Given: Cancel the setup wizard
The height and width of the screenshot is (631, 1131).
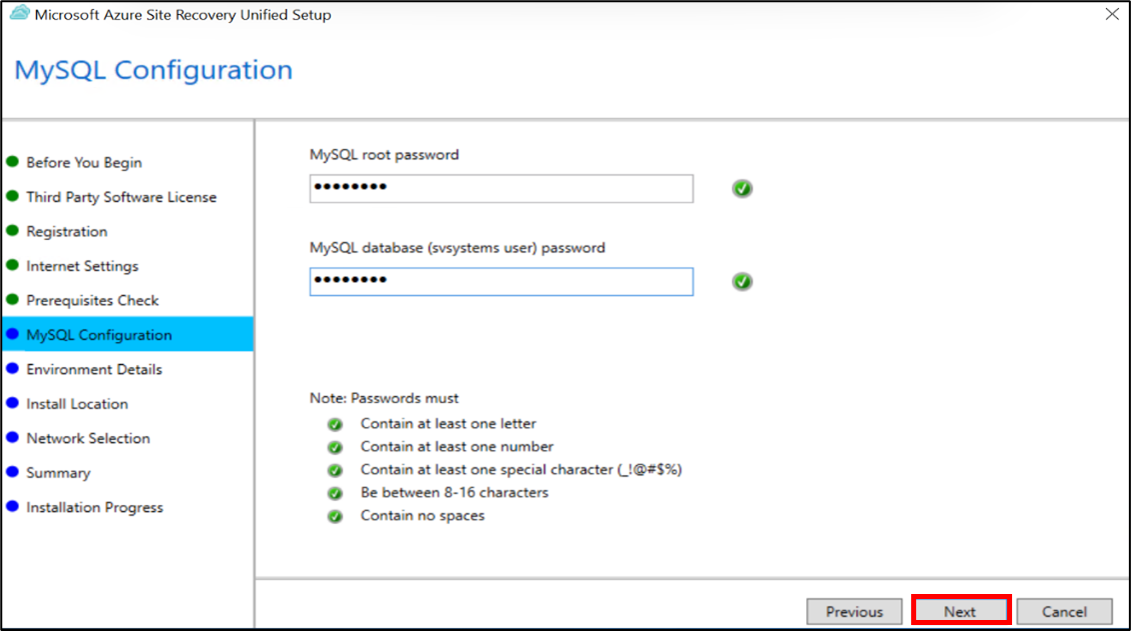Looking at the screenshot, I should point(1064,612).
